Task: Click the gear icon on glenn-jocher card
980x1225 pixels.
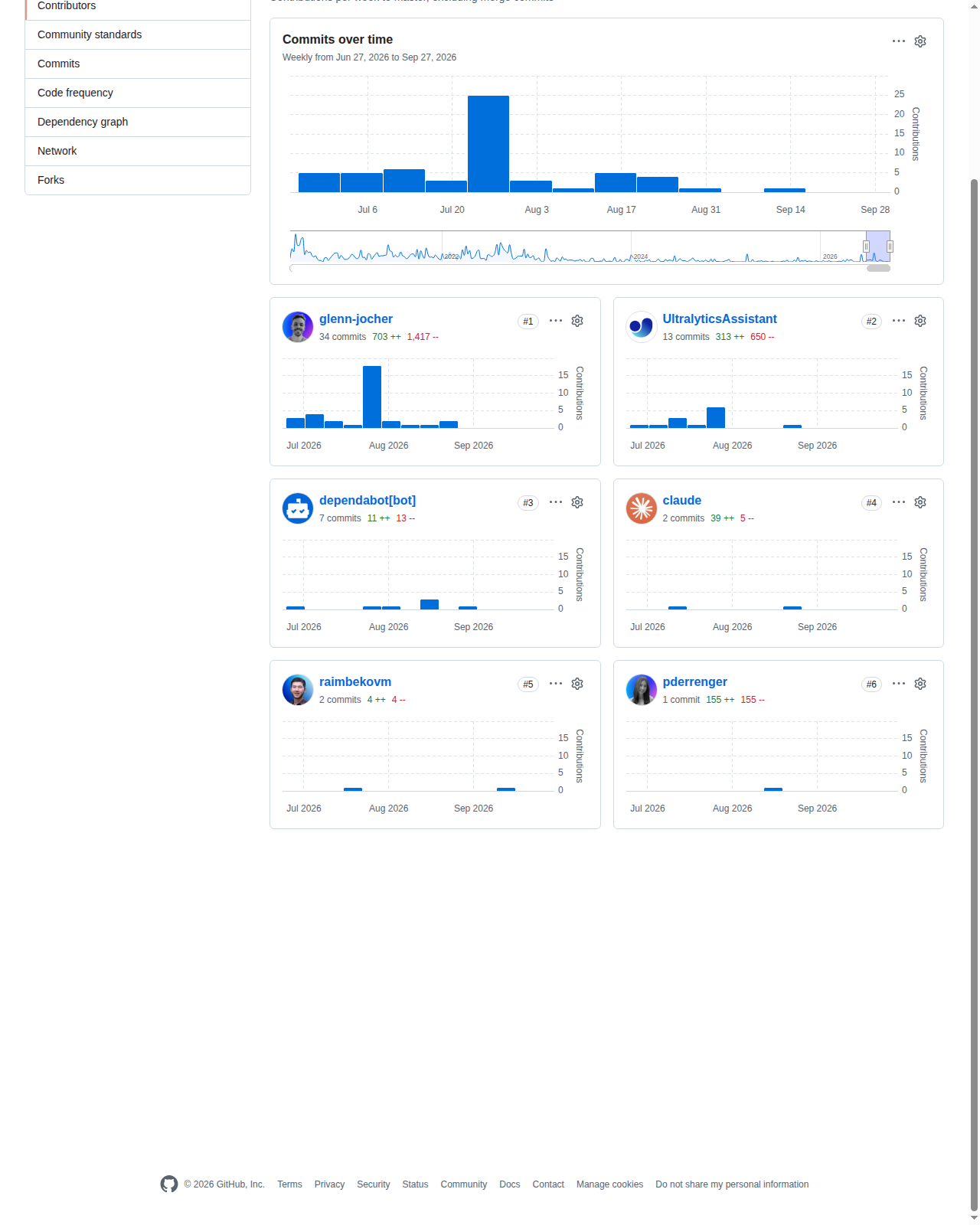Action: click(x=577, y=321)
